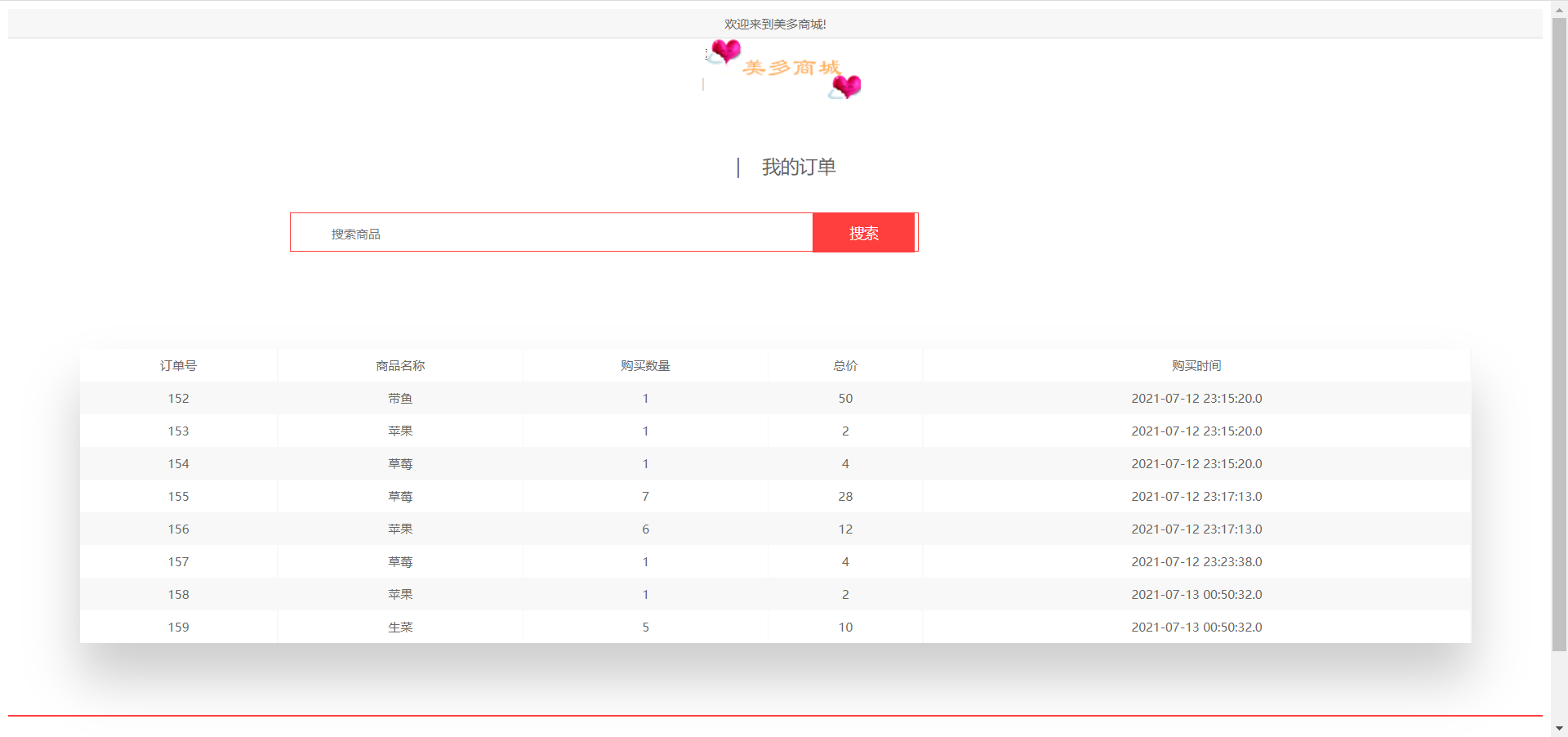Click the 商品名称 column header
The height and width of the screenshot is (737, 1568).
(x=400, y=365)
